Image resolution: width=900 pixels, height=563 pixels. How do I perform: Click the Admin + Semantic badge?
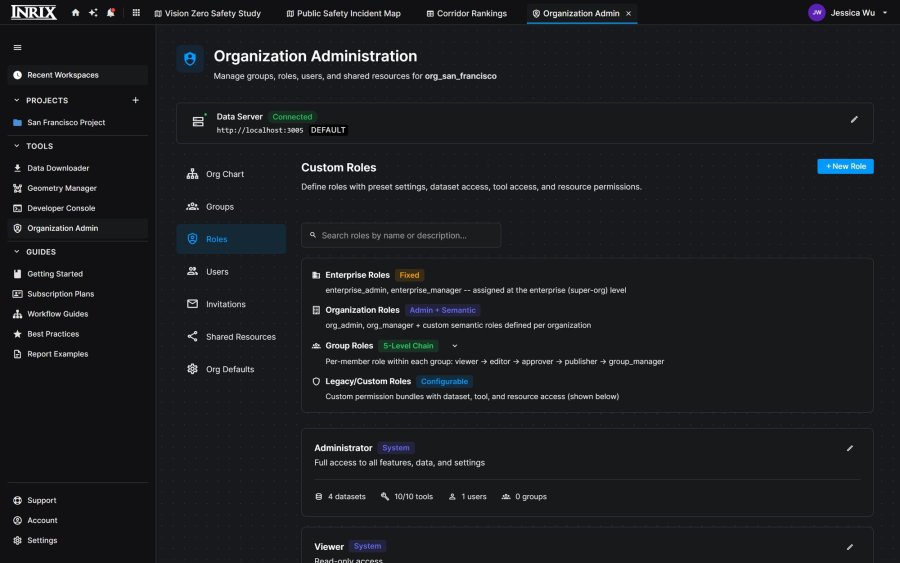pyautogui.click(x=443, y=310)
